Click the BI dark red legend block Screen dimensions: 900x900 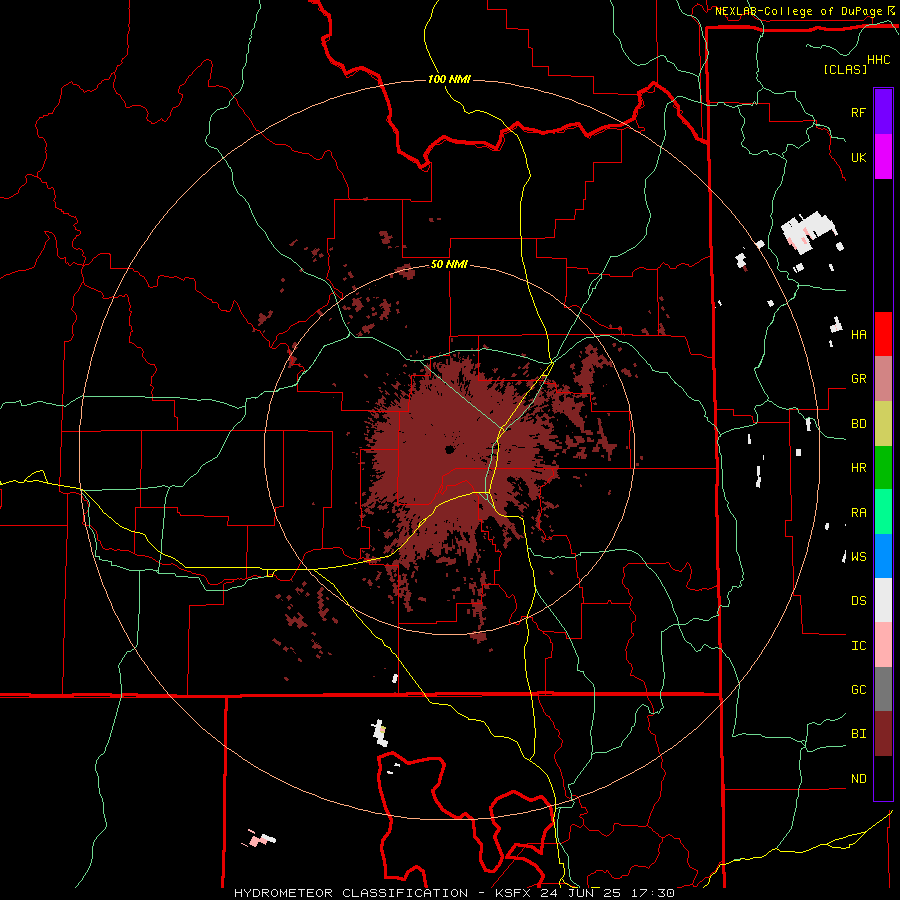coord(883,734)
